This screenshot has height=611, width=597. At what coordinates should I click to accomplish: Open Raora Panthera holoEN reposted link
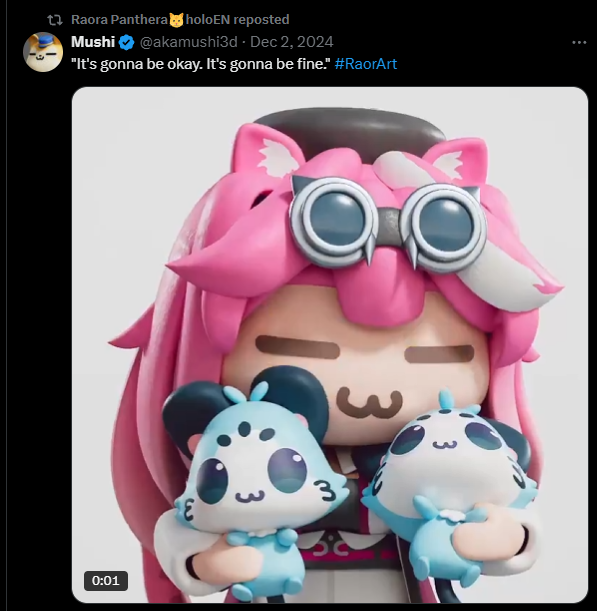point(180,19)
